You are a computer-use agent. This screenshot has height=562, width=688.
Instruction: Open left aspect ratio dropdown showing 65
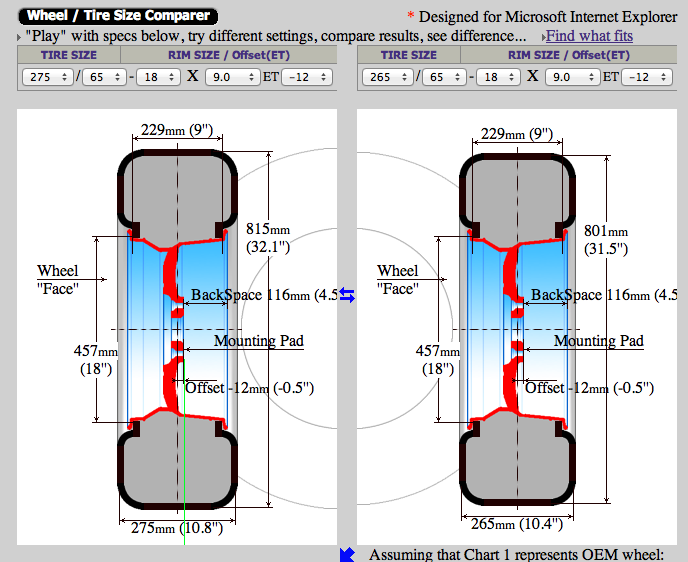point(104,77)
